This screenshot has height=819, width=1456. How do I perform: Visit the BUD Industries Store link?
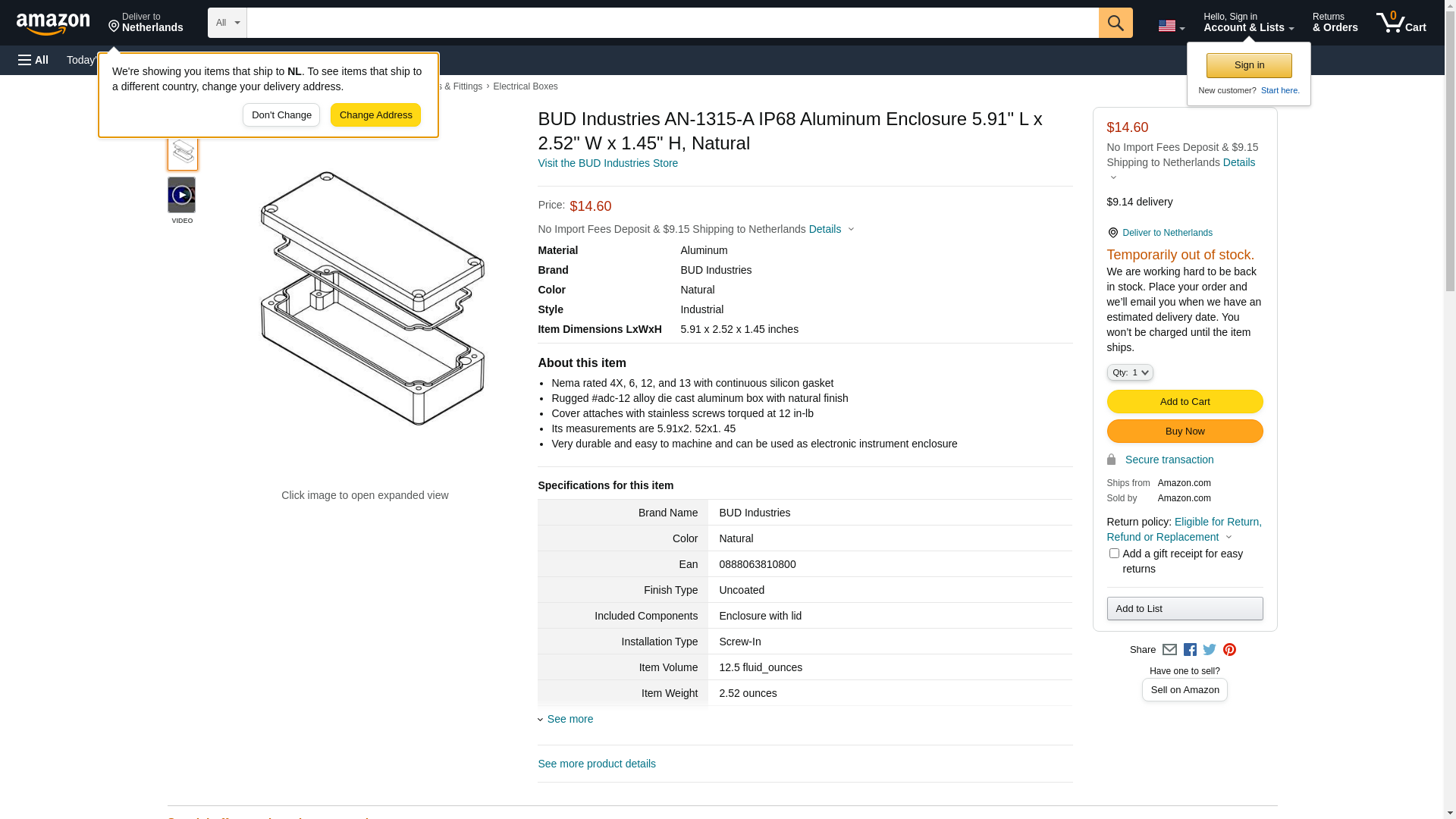(x=607, y=163)
